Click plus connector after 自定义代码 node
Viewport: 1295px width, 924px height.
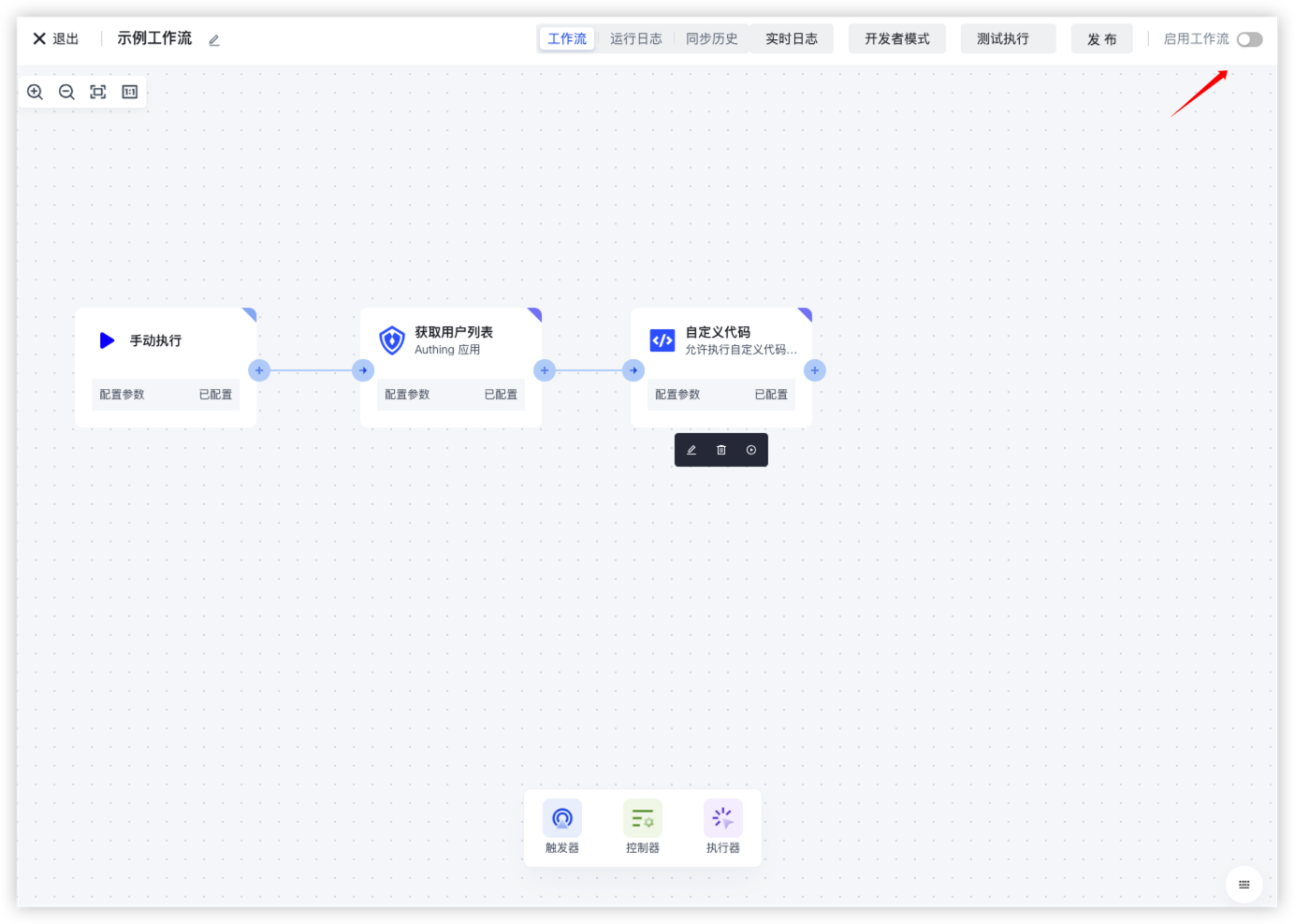tap(815, 370)
